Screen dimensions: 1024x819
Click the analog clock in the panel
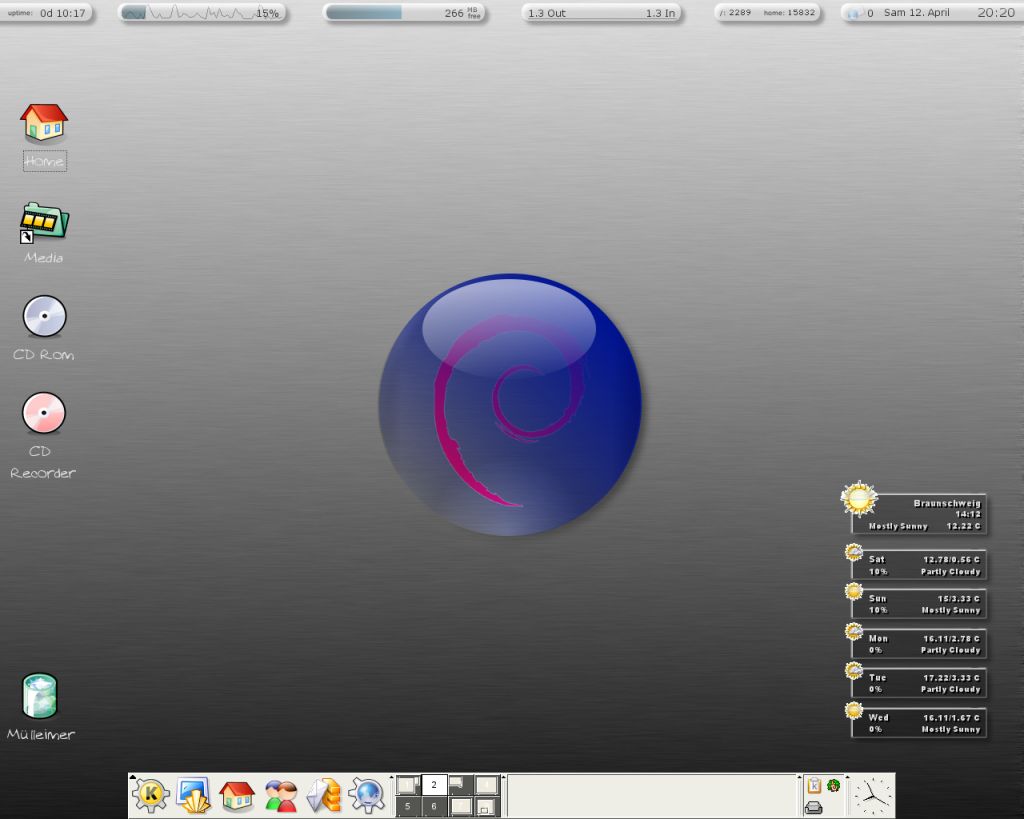872,795
